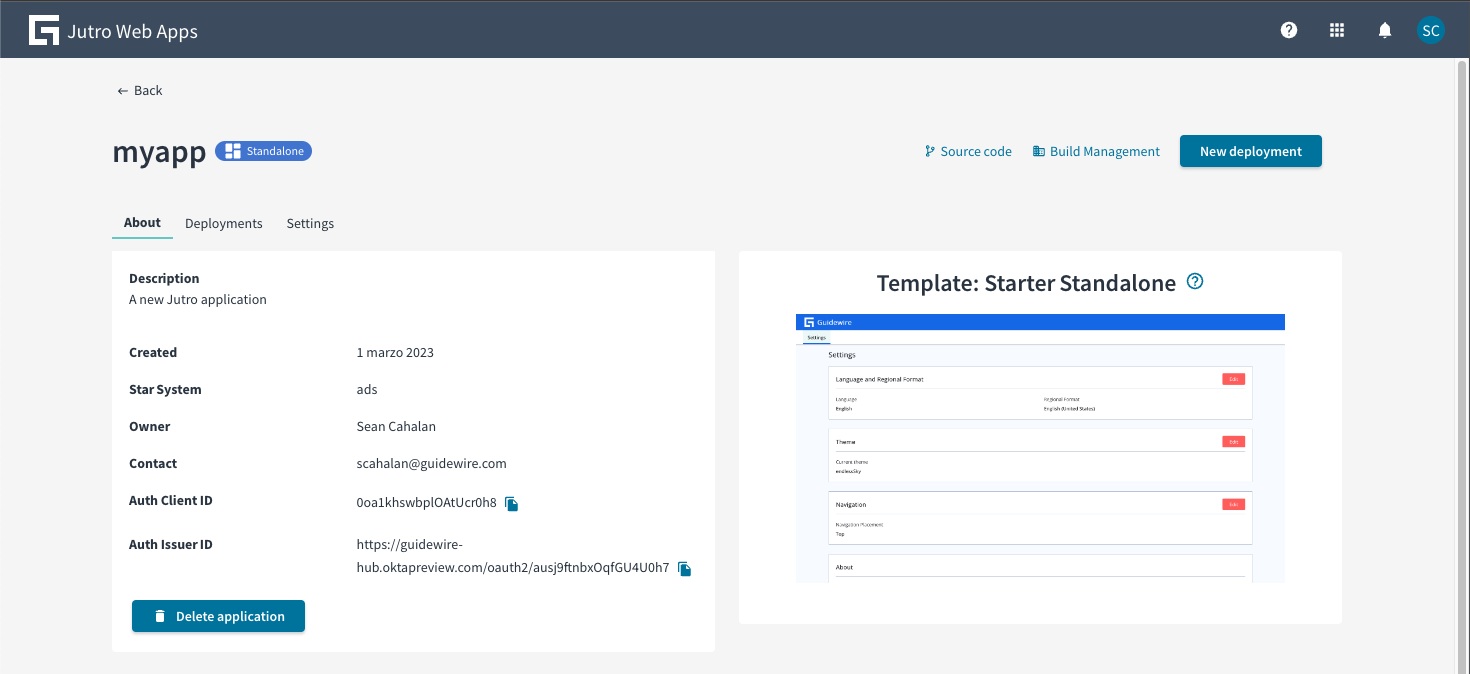
Task: Copy the Auth Client ID
Action: (x=511, y=504)
